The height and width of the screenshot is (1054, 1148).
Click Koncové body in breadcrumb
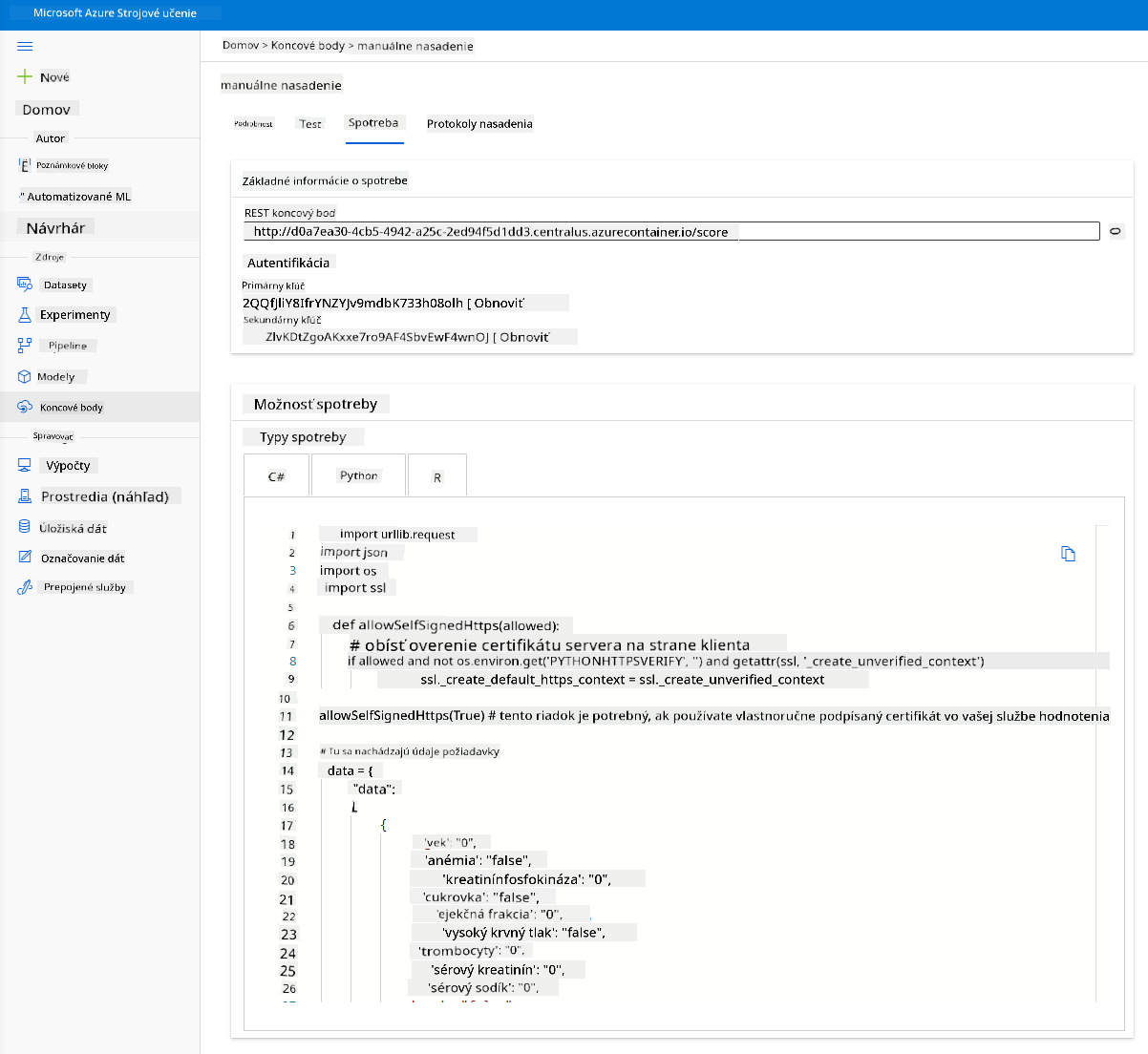point(308,46)
